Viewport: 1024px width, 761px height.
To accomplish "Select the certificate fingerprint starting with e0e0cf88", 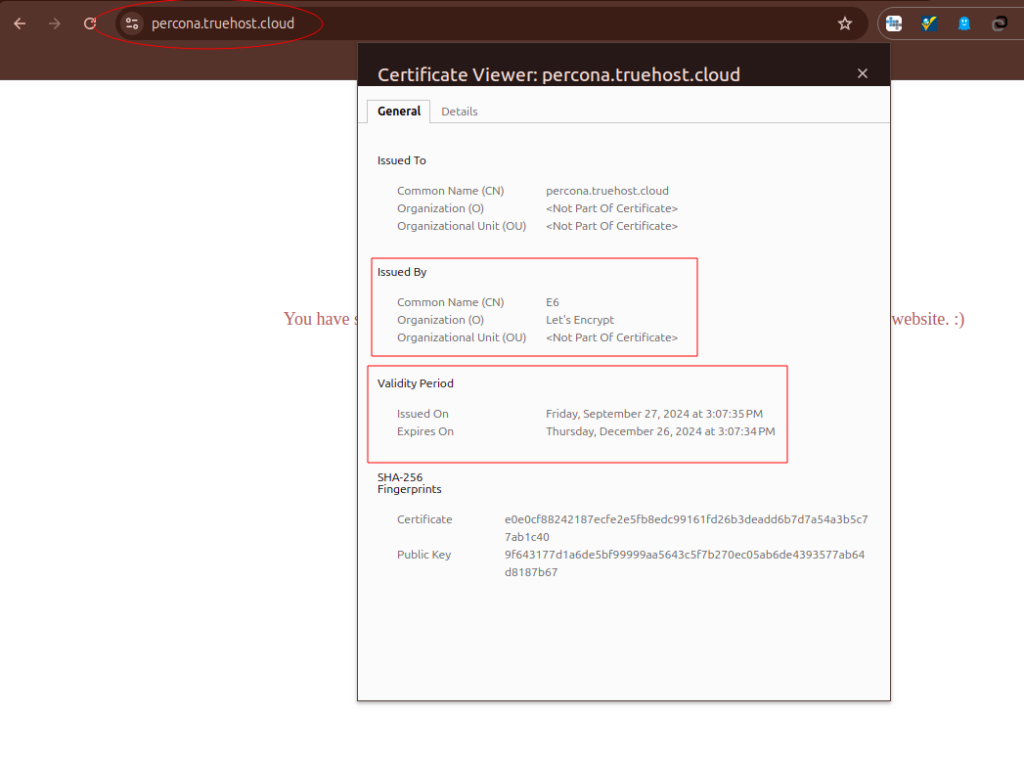I will coord(686,528).
